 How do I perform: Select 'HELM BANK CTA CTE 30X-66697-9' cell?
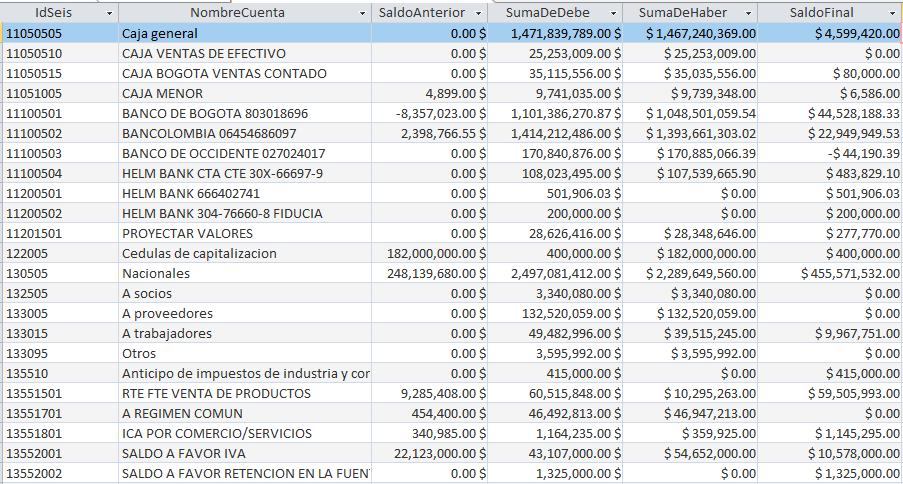click(x=245, y=173)
